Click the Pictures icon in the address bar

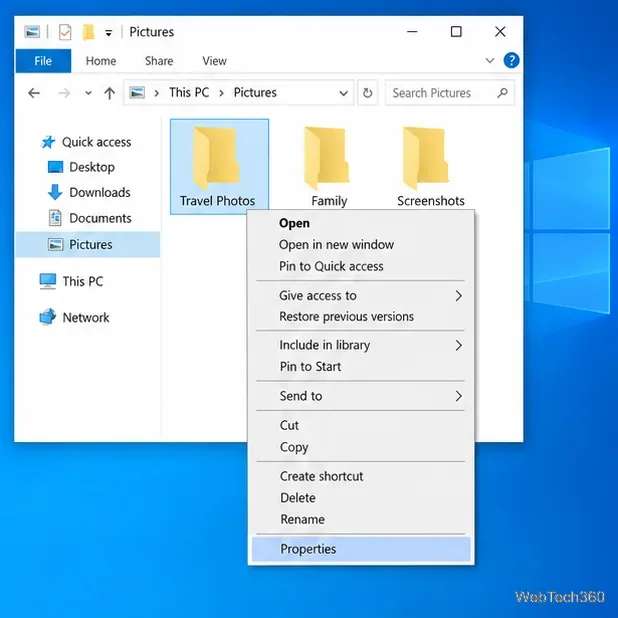[137, 93]
